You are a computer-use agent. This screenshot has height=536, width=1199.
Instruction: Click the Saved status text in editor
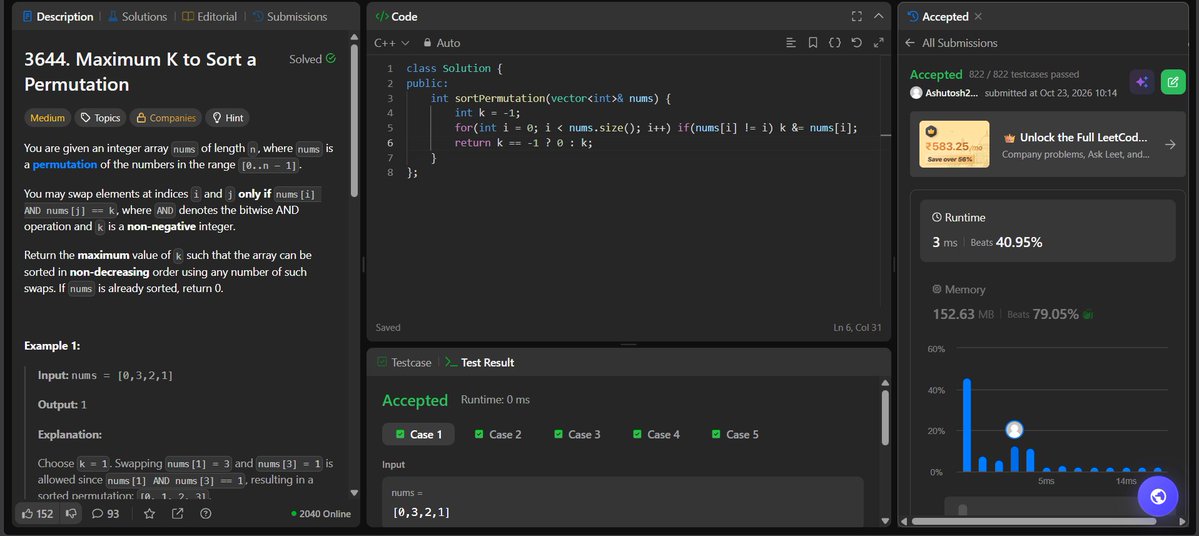click(388, 327)
